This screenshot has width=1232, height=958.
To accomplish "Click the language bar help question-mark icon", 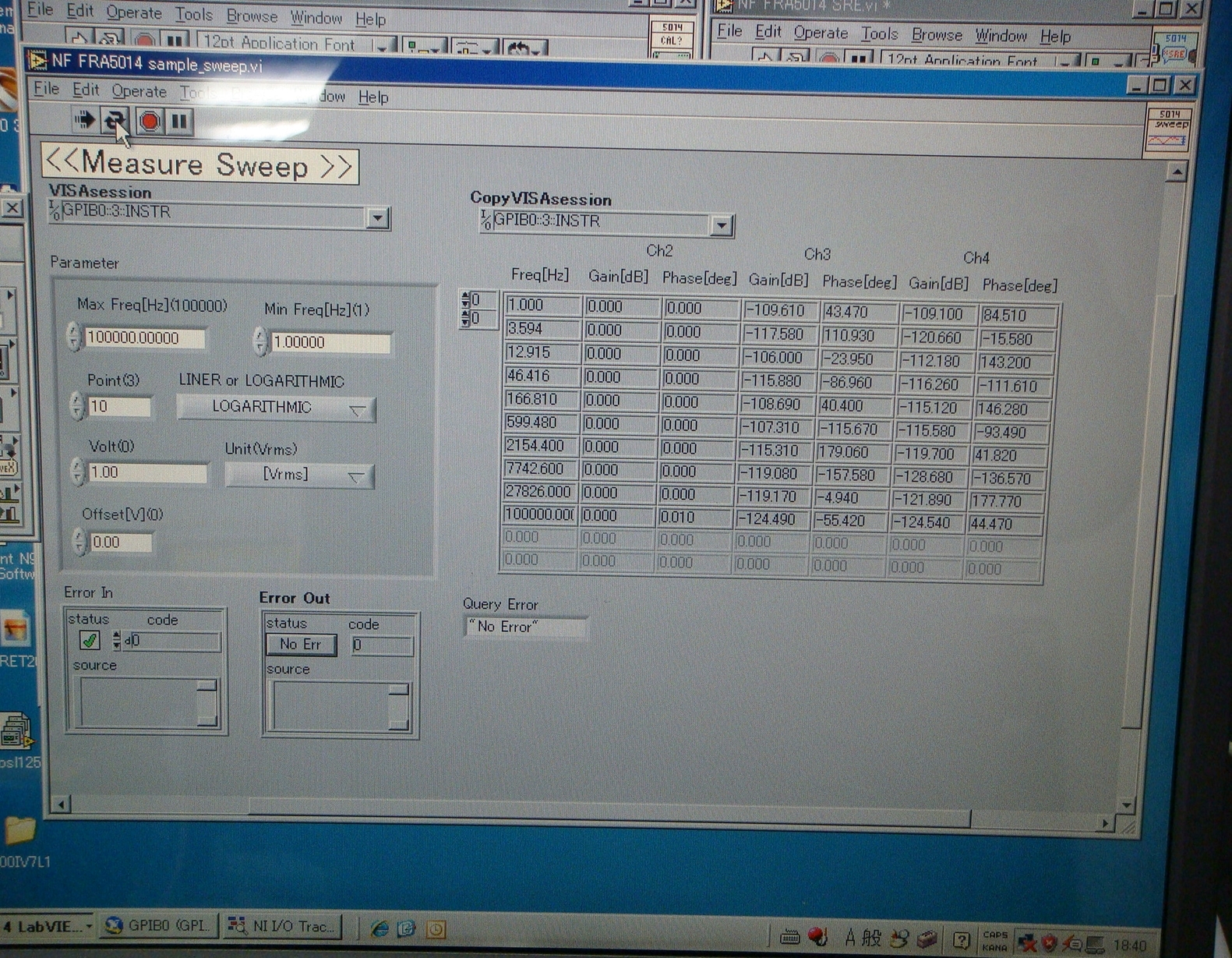I will point(962,940).
